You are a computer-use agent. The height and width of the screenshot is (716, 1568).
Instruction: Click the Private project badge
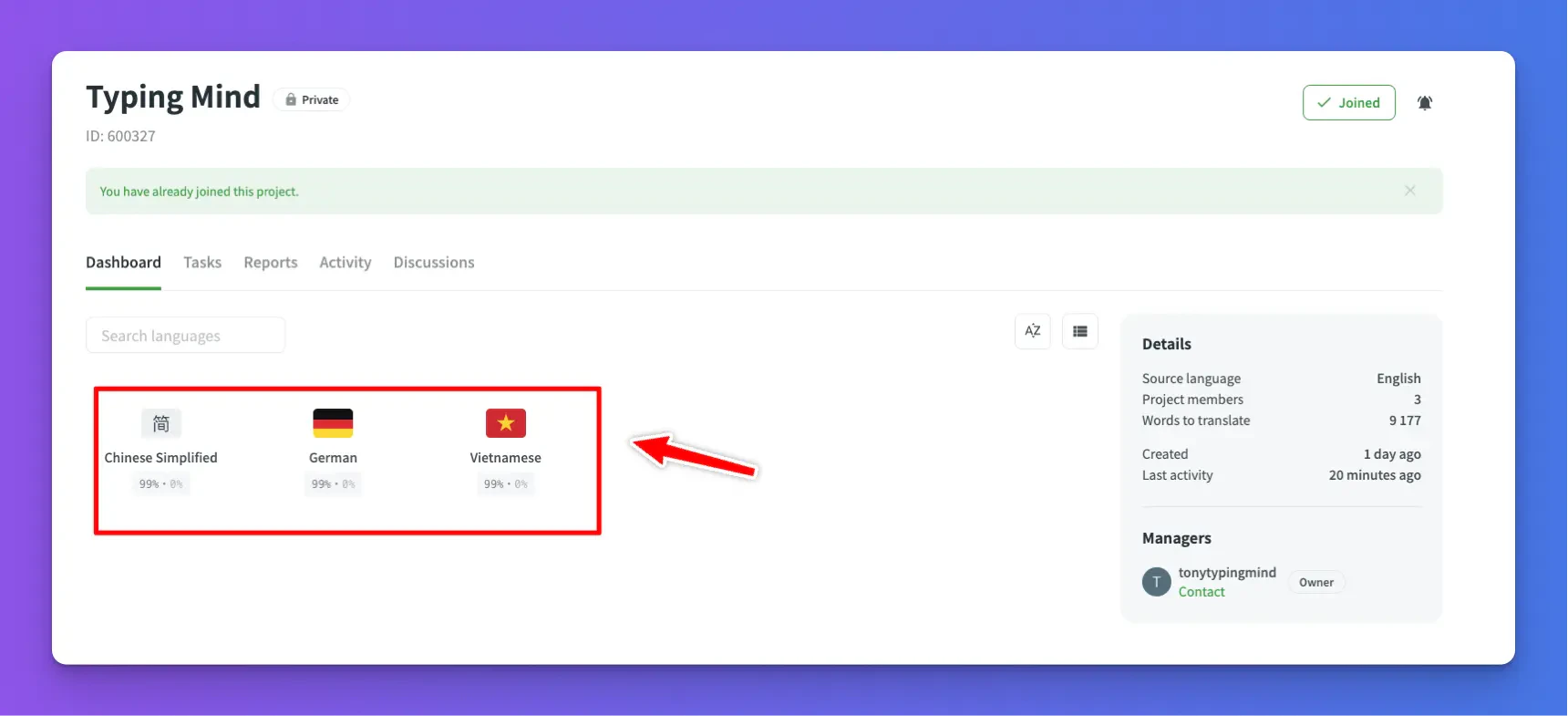(312, 100)
